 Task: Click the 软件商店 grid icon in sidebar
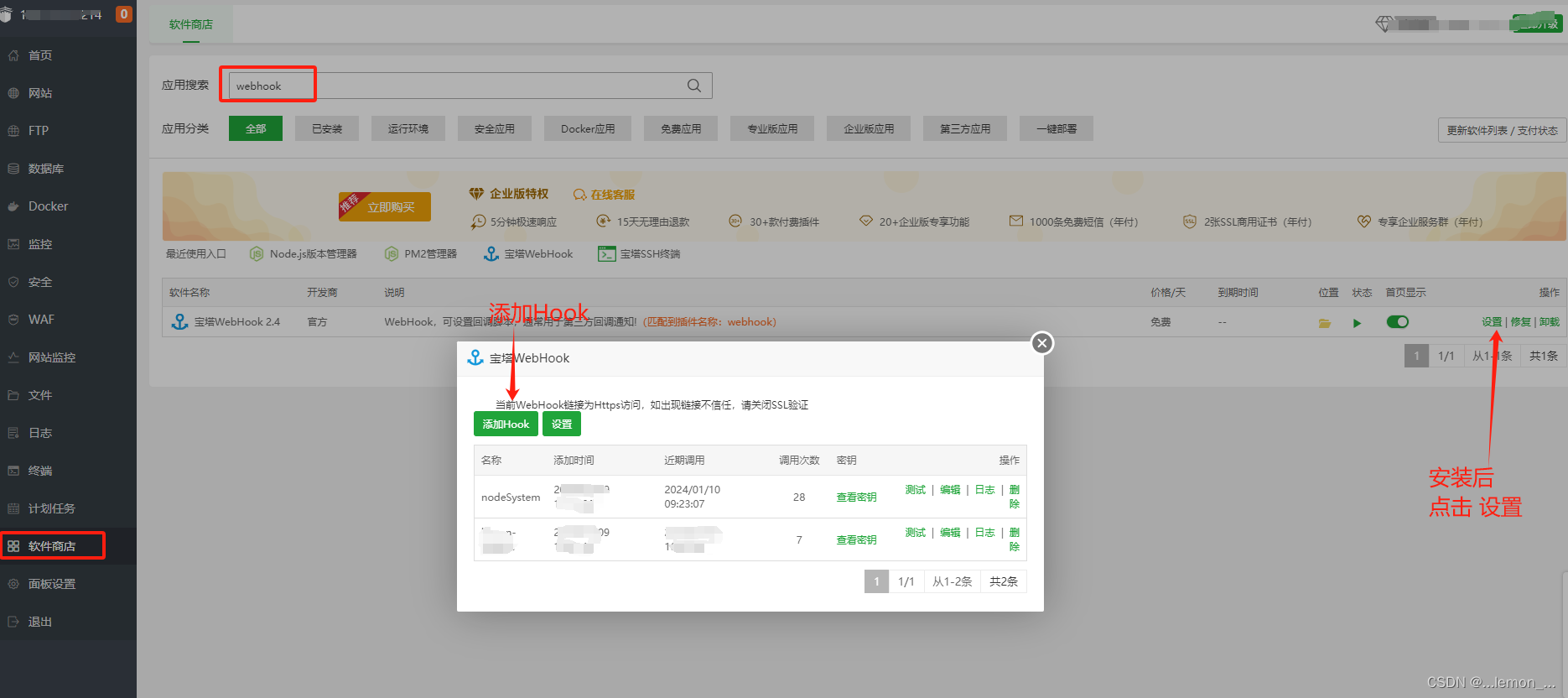[13, 546]
